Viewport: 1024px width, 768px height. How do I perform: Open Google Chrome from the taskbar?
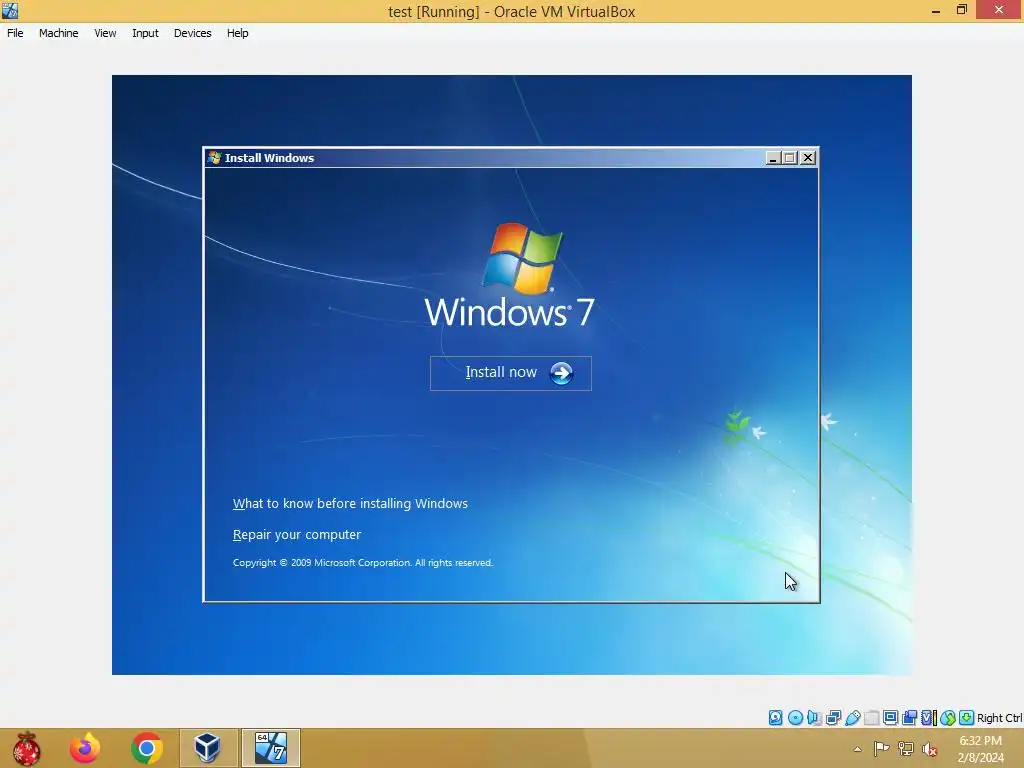click(x=146, y=748)
